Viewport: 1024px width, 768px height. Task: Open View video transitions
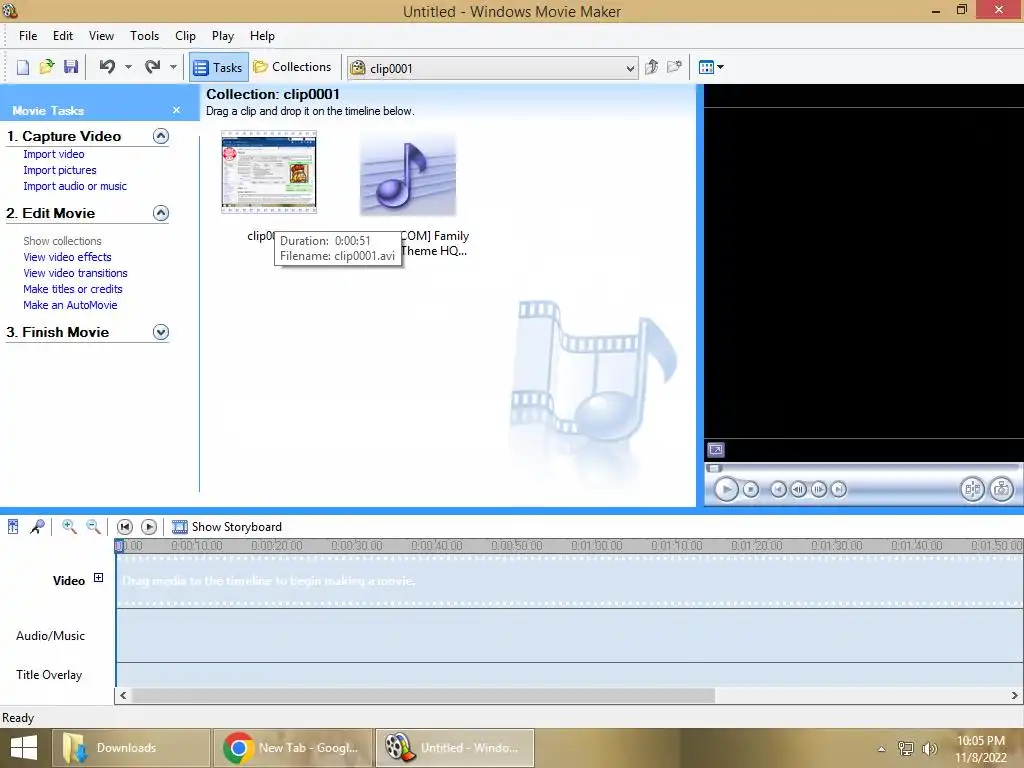75,273
